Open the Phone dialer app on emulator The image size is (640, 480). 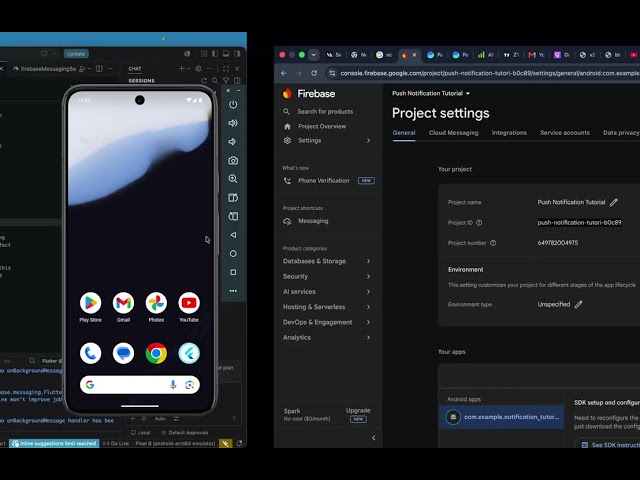[91, 353]
